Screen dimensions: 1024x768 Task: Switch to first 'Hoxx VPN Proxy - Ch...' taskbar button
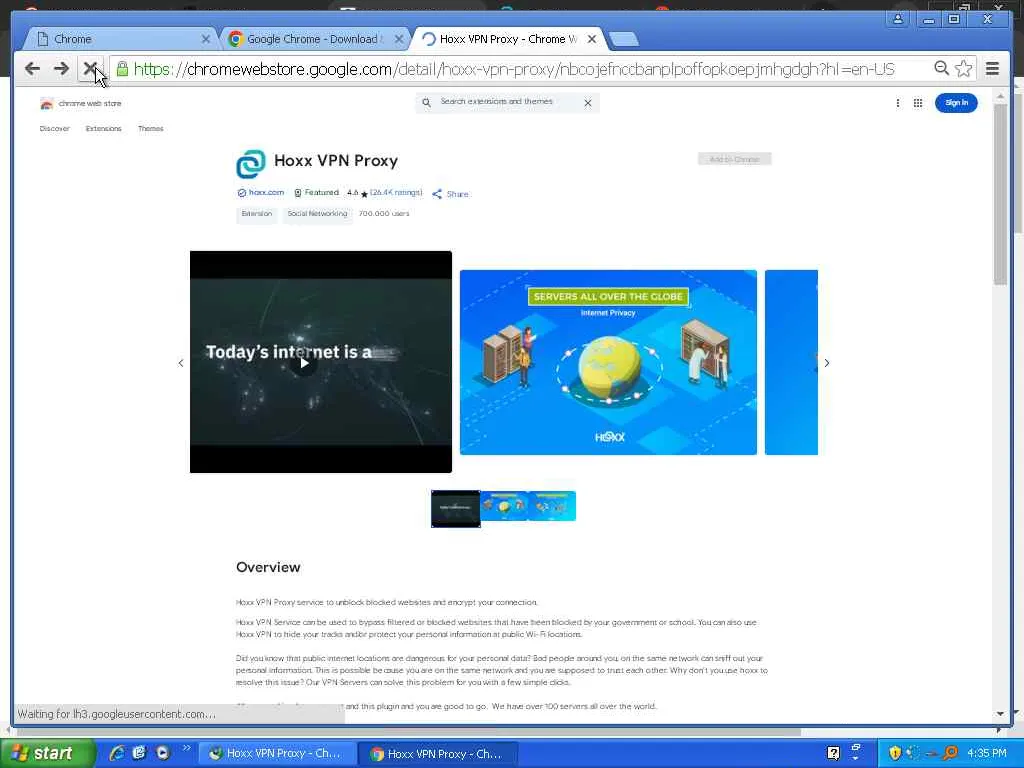[x=276, y=754]
